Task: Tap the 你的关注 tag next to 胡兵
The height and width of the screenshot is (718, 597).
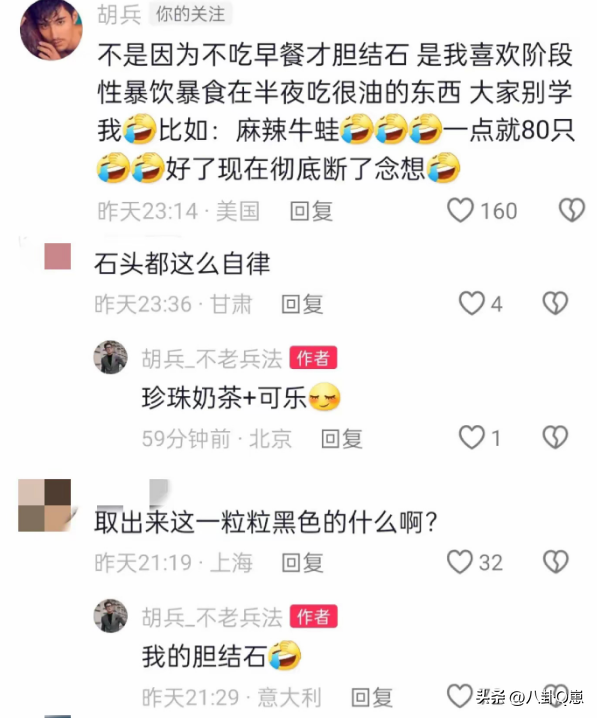Action: tap(190, 14)
